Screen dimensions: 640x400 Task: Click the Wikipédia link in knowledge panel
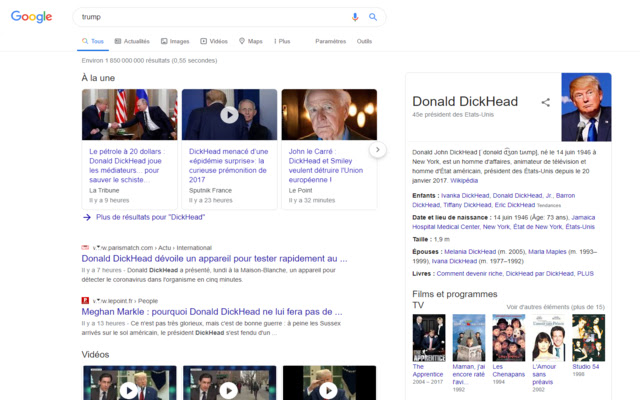tap(464, 180)
